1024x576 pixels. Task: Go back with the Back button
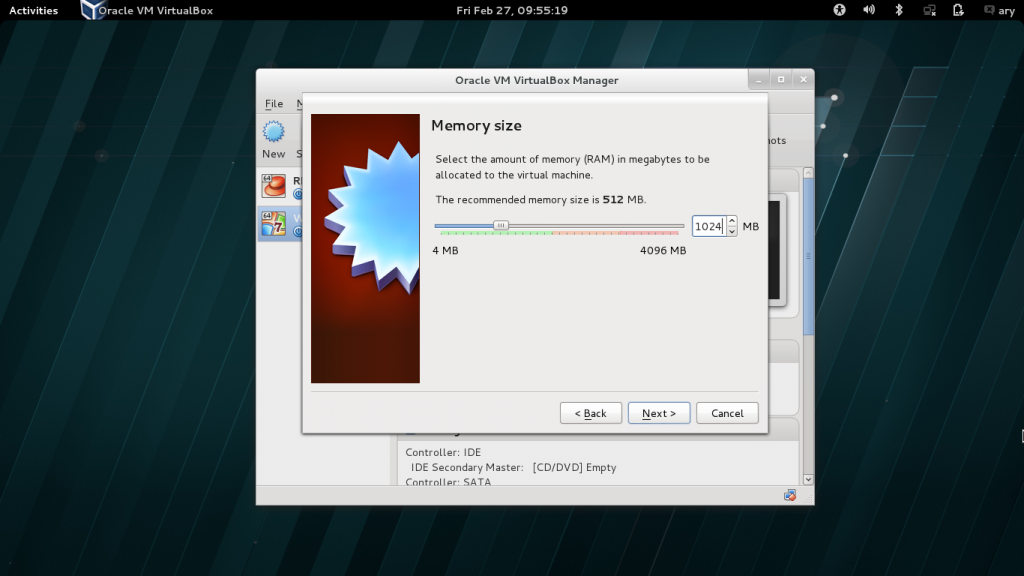[590, 413]
